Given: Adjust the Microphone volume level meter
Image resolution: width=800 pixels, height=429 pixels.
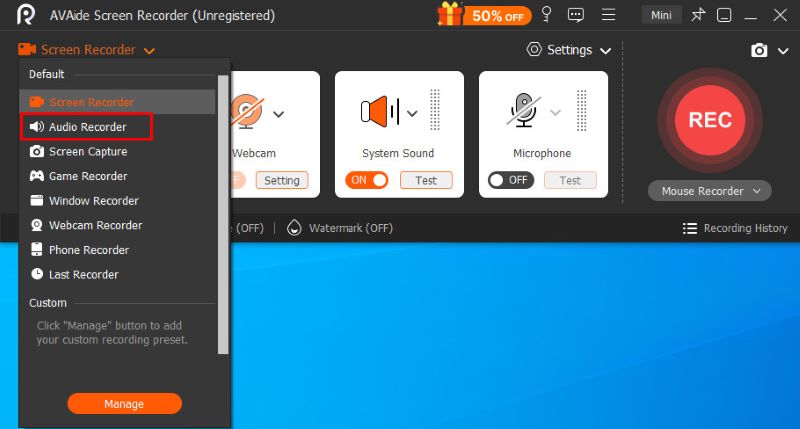Looking at the screenshot, I should tap(582, 111).
